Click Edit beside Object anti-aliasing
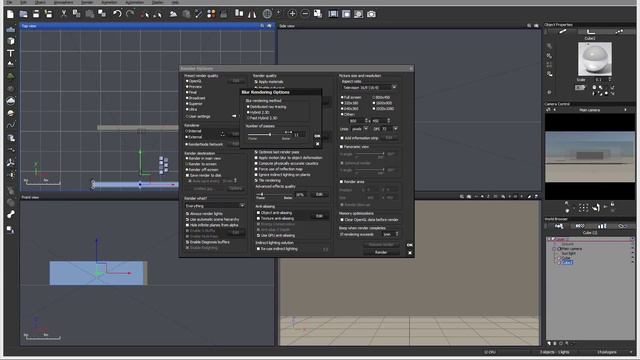640x360 pixels. tap(319, 216)
